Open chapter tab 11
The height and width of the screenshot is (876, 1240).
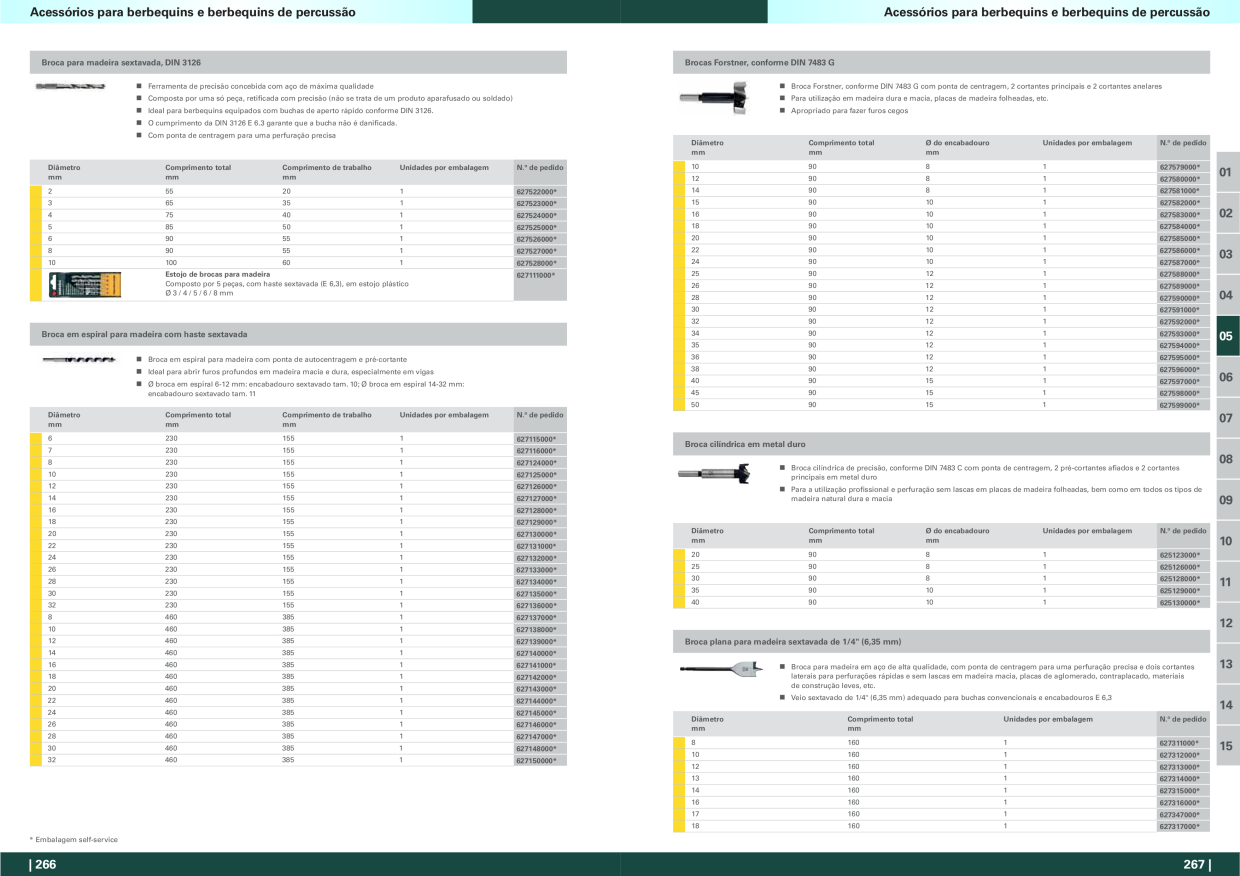pos(1226,582)
